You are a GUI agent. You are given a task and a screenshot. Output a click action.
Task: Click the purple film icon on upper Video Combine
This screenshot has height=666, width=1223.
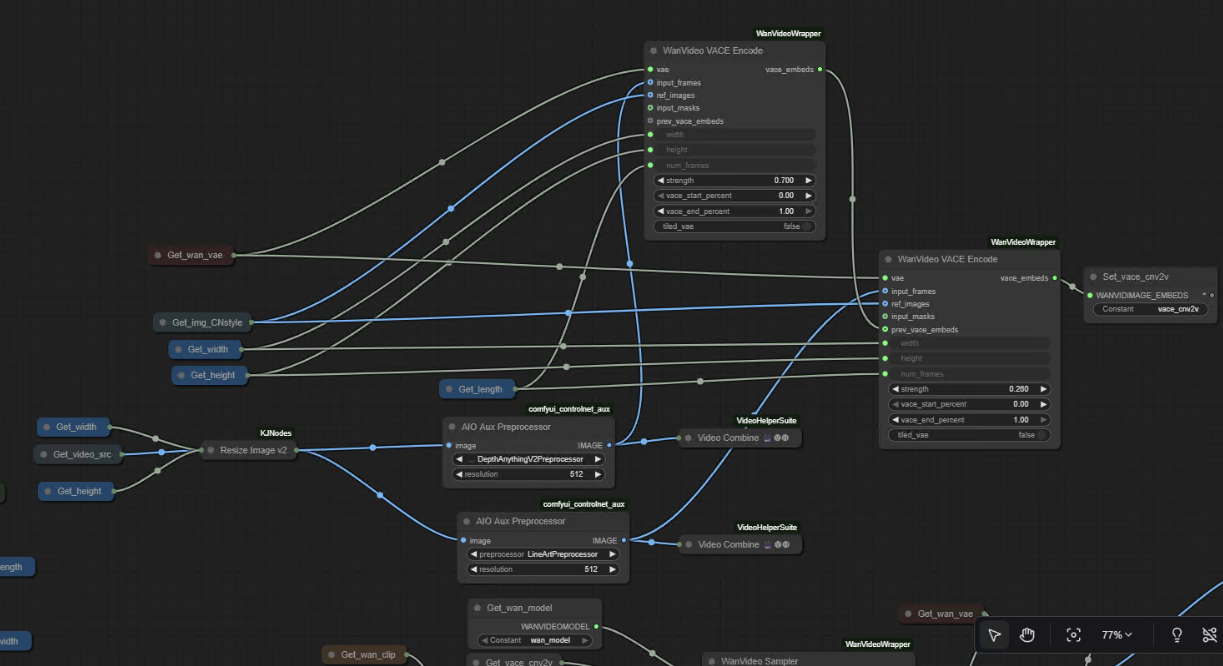pyautogui.click(x=767, y=438)
